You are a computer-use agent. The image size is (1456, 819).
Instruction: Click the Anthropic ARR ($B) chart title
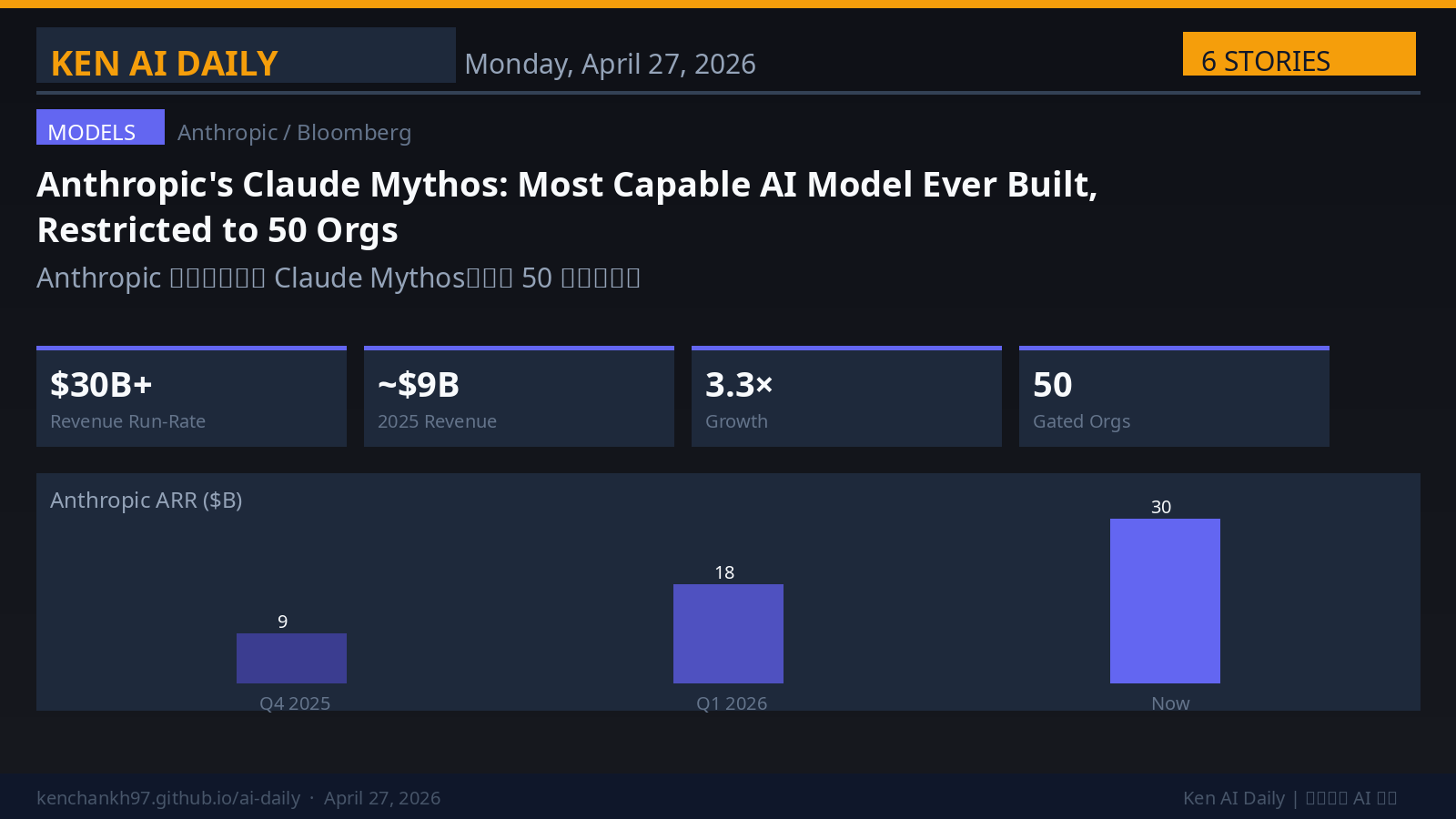tap(146, 500)
